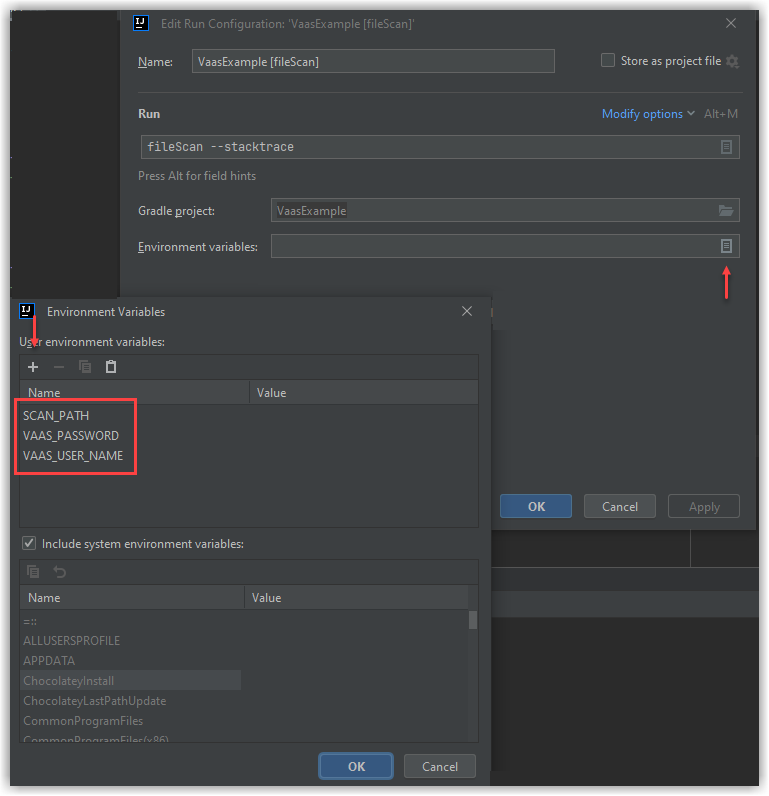Open Store as project file gear settings
The height and width of the screenshot is (796, 769).
coord(732,61)
